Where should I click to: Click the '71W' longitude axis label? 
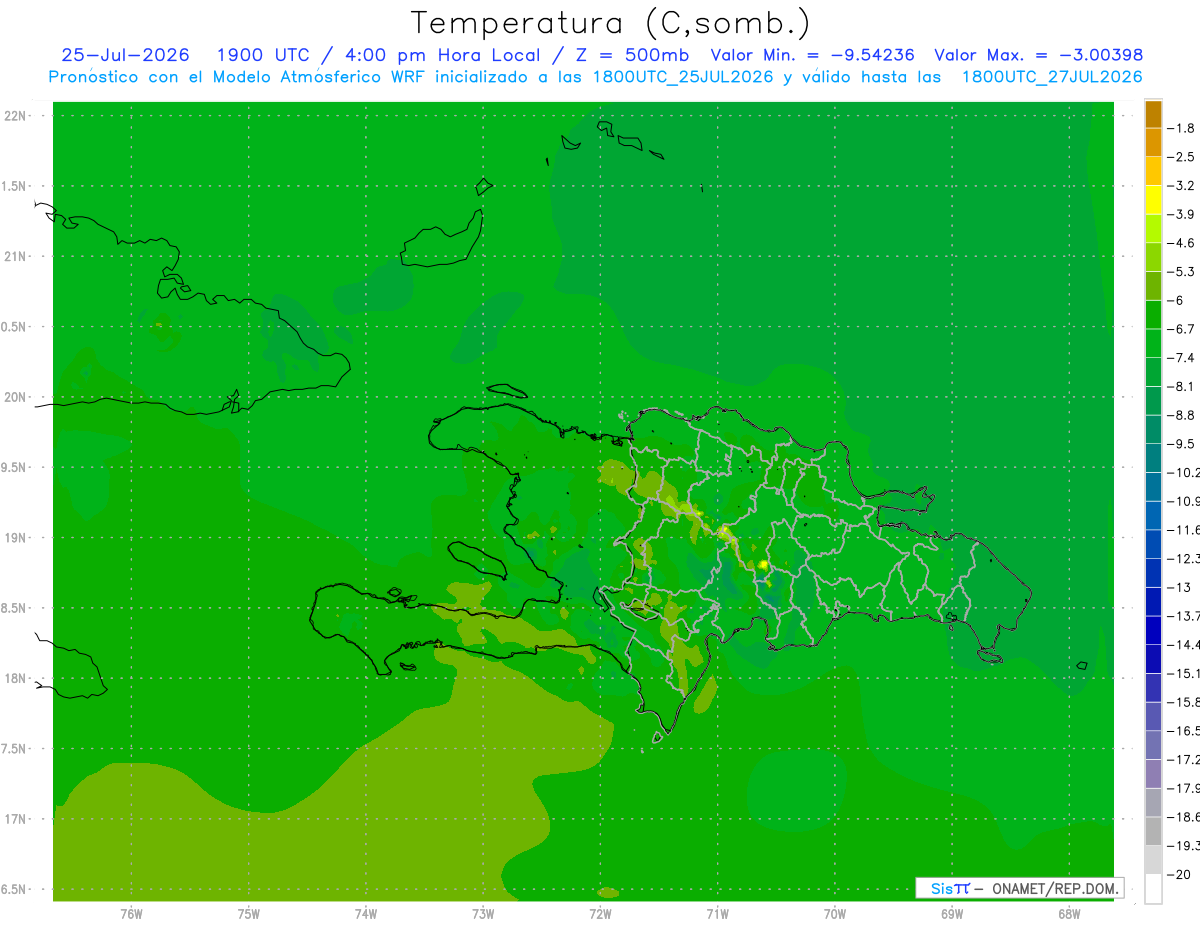(x=717, y=914)
